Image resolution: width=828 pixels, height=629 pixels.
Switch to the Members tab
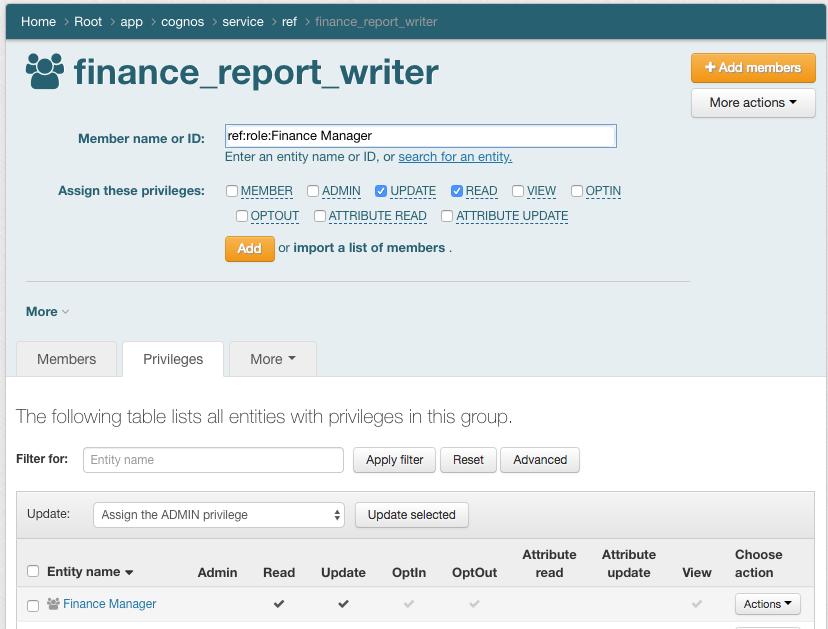pyautogui.click(x=67, y=359)
